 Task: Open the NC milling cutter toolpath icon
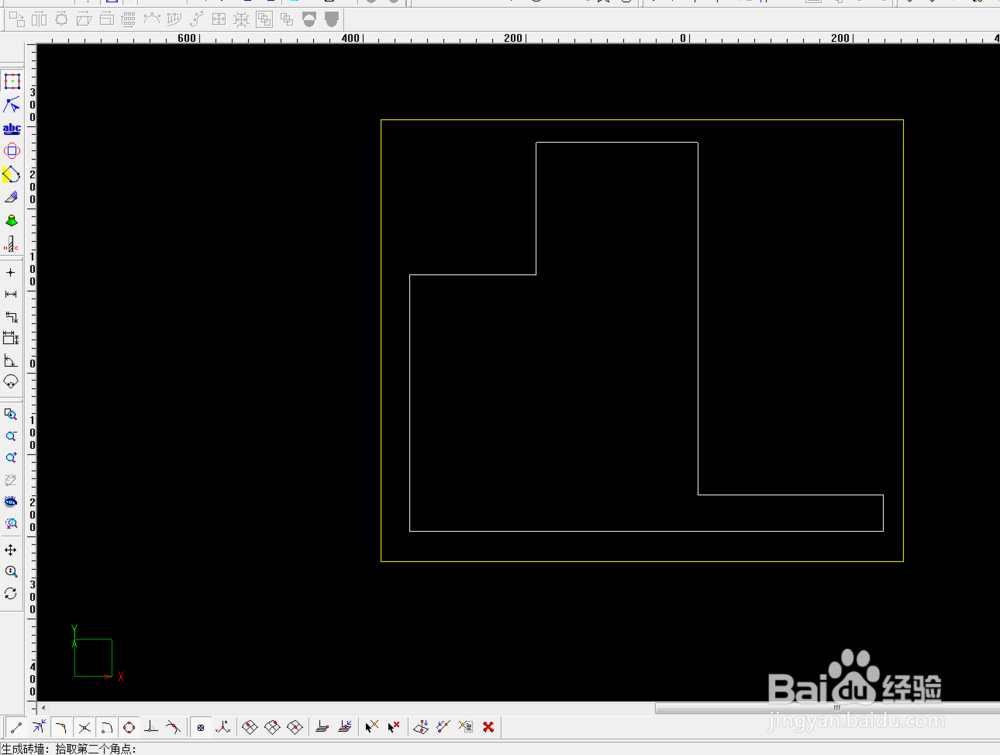11,244
